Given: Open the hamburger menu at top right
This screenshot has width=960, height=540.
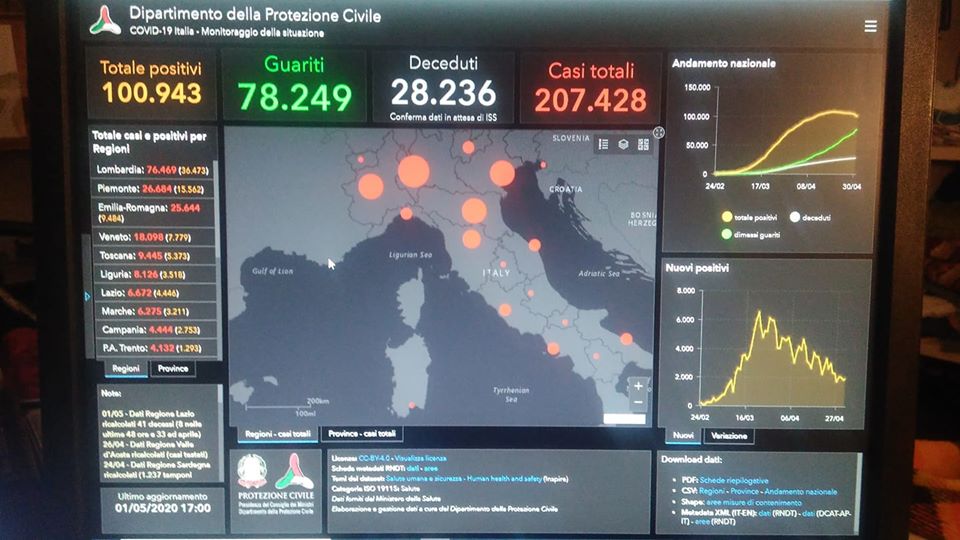Looking at the screenshot, I should 870,26.
